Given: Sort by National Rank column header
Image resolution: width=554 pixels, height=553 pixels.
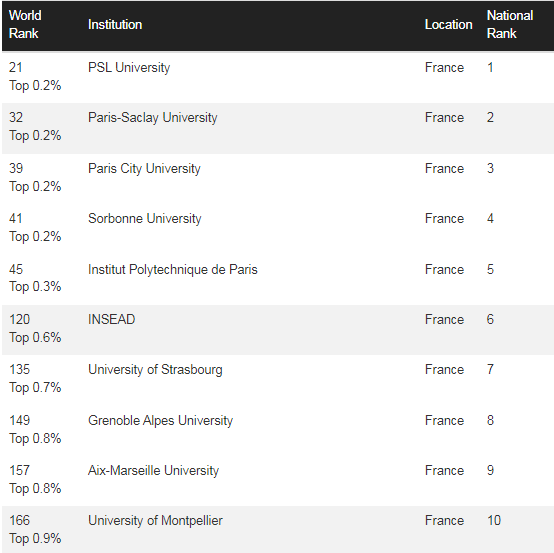Looking at the screenshot, I should 510,24.
